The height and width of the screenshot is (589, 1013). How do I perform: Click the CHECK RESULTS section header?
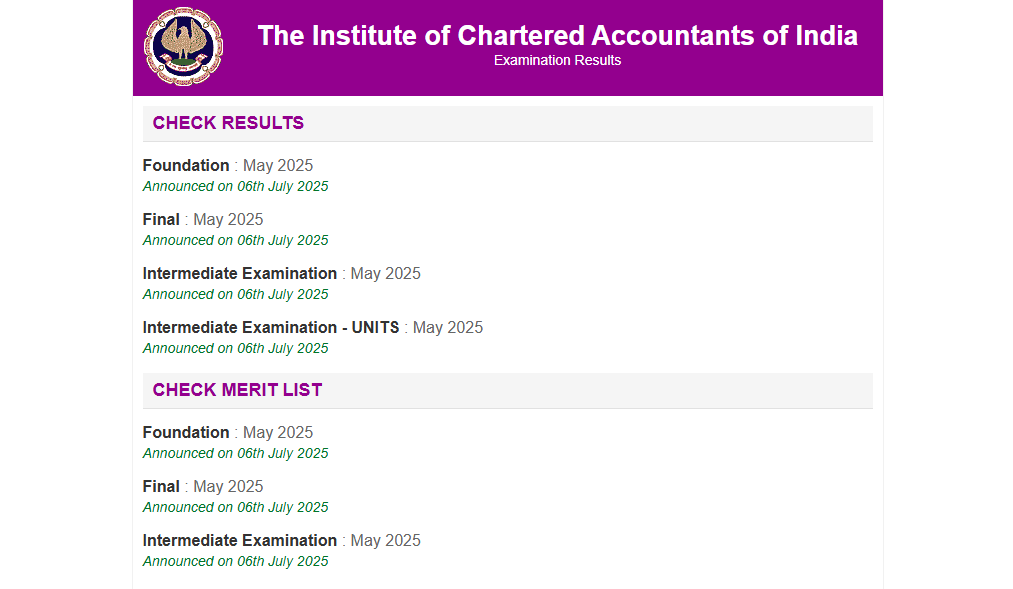click(x=227, y=123)
